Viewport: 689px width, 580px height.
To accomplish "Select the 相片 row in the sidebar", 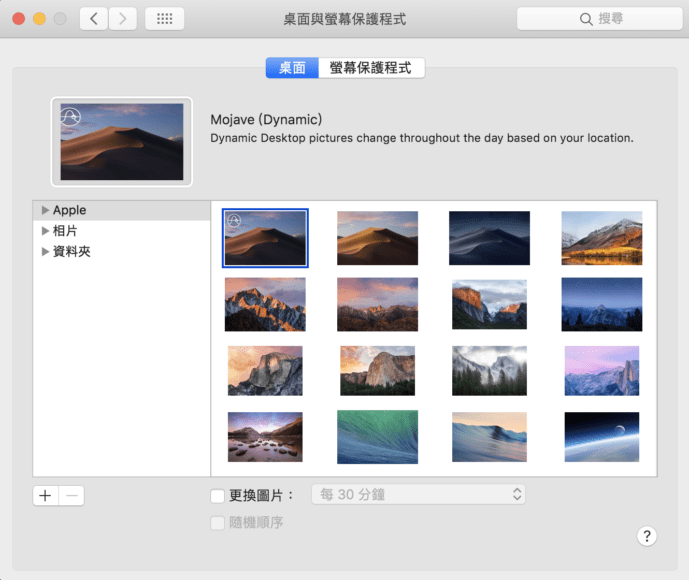I will (x=122, y=231).
